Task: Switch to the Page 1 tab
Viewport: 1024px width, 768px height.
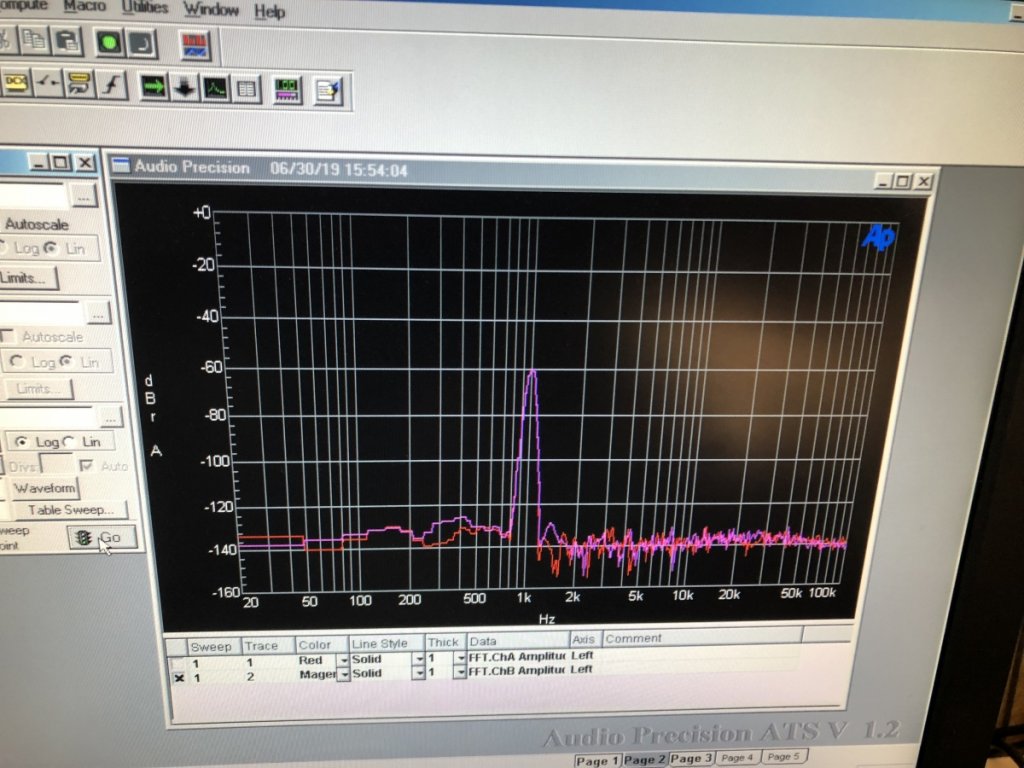Action: 598,761
